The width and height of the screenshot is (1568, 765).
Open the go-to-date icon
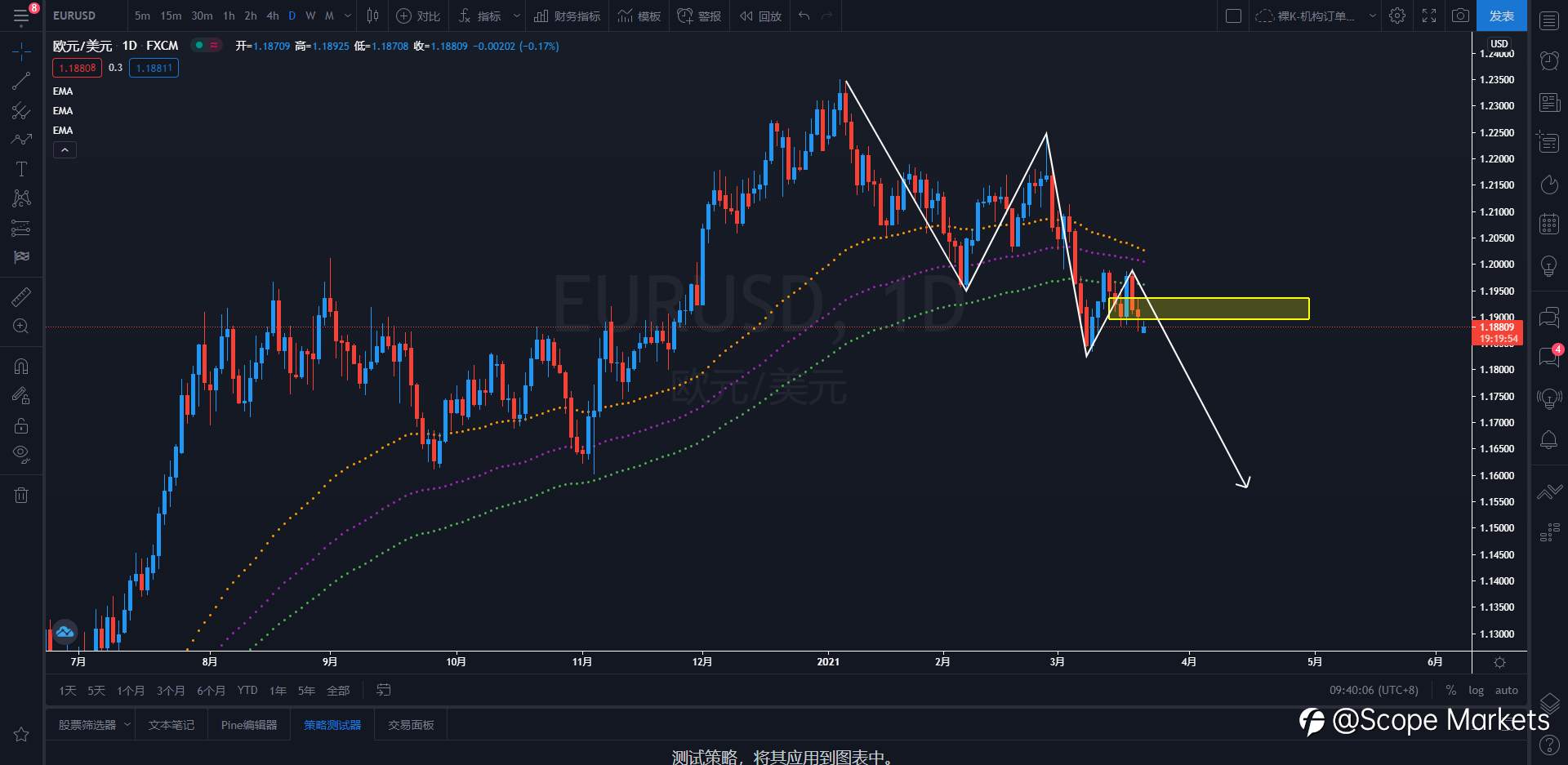(x=383, y=691)
